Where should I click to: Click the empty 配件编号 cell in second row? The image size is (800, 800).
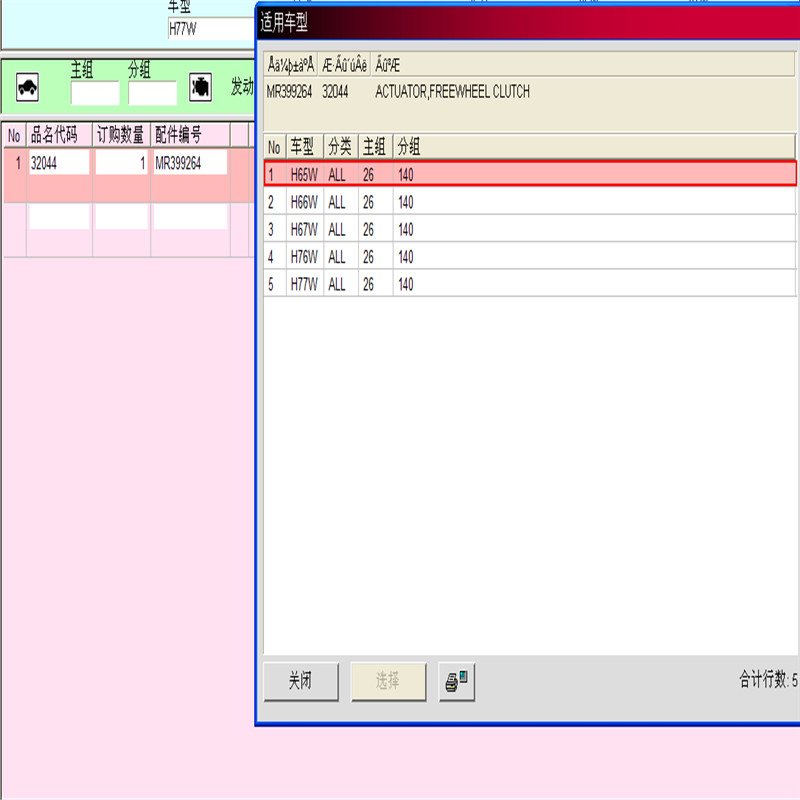(x=190, y=216)
